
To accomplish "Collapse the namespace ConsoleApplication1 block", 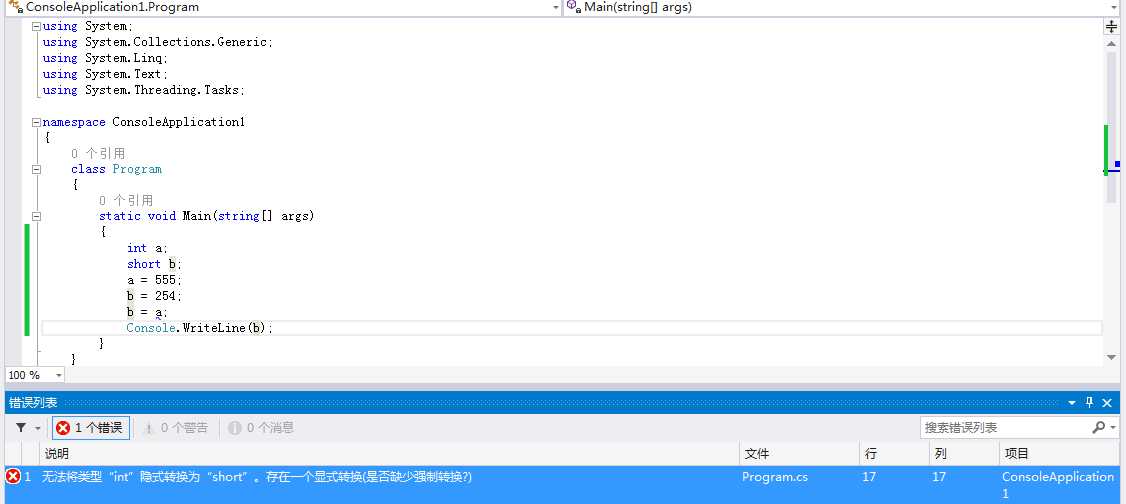I will tap(36, 122).
